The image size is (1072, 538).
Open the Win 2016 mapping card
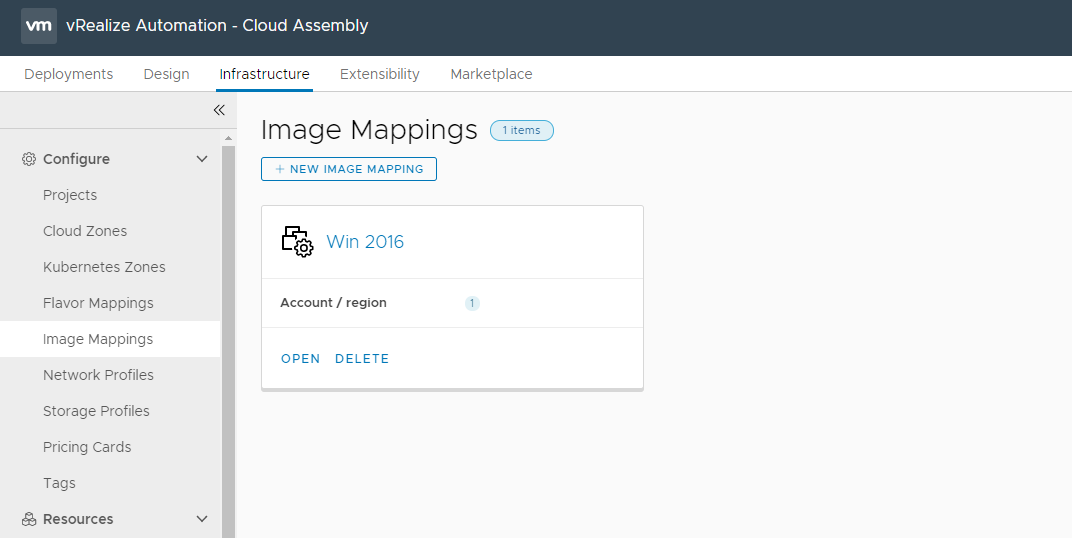tap(300, 359)
